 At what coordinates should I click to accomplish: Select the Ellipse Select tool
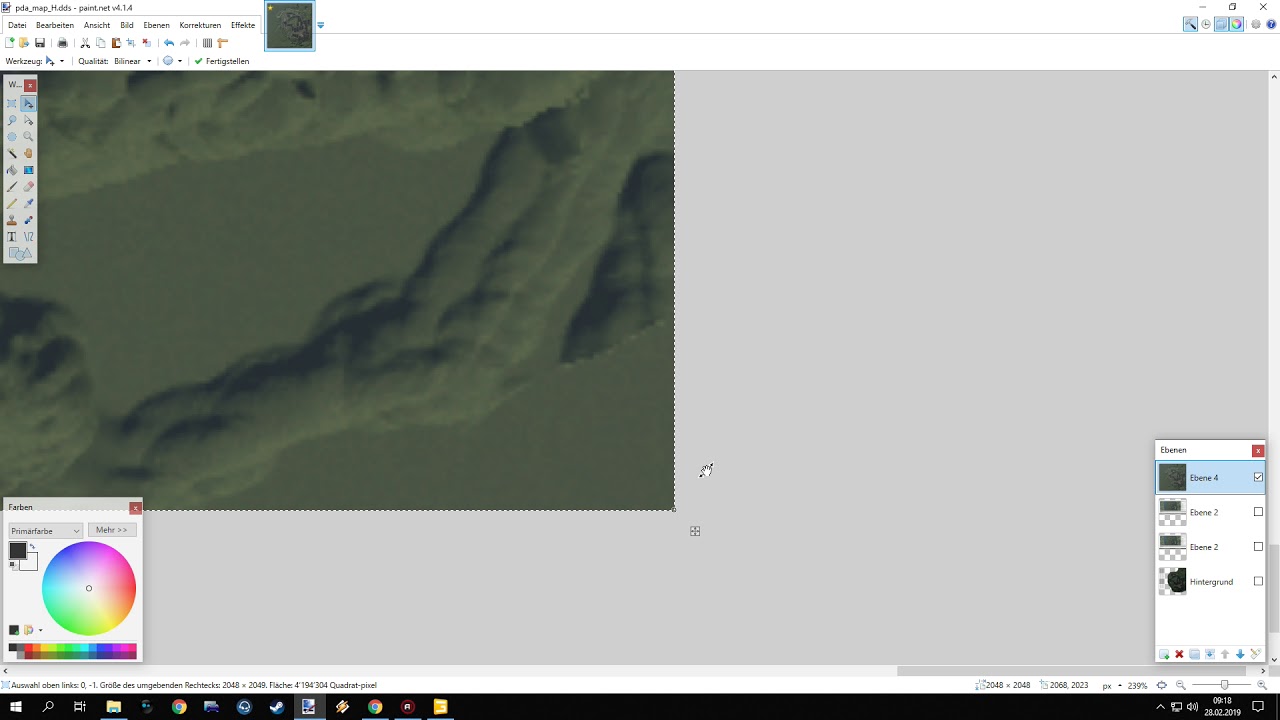tap(12, 137)
